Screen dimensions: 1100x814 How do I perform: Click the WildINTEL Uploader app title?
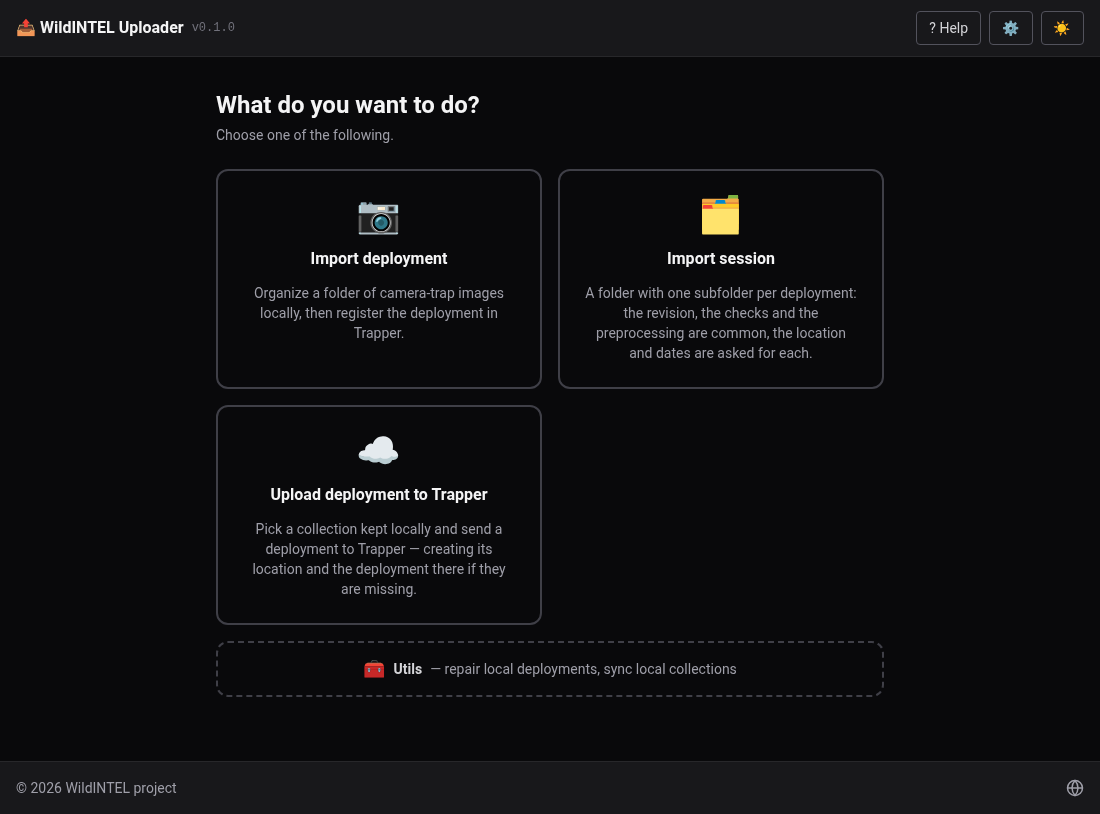(x=112, y=27)
